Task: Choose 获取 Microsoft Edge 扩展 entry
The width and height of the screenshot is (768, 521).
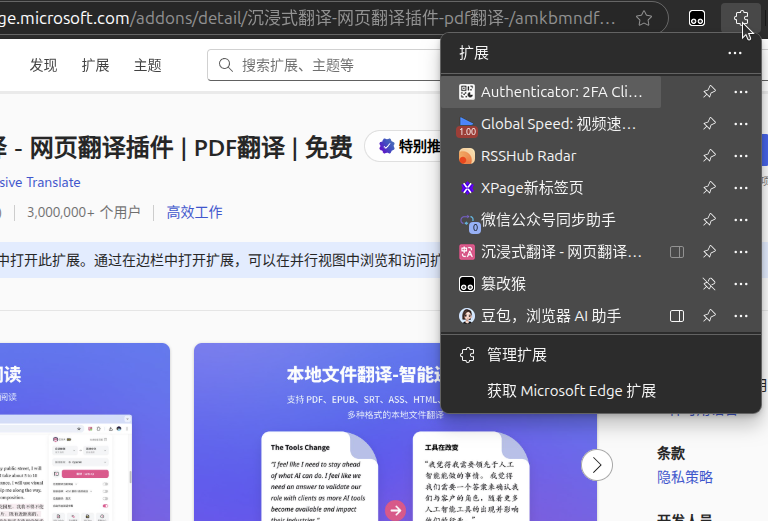Action: click(x=571, y=391)
